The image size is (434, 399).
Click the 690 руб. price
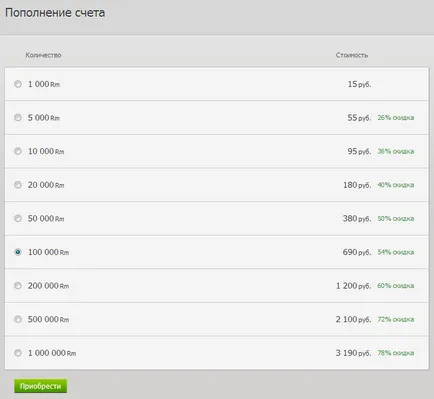[357, 252]
